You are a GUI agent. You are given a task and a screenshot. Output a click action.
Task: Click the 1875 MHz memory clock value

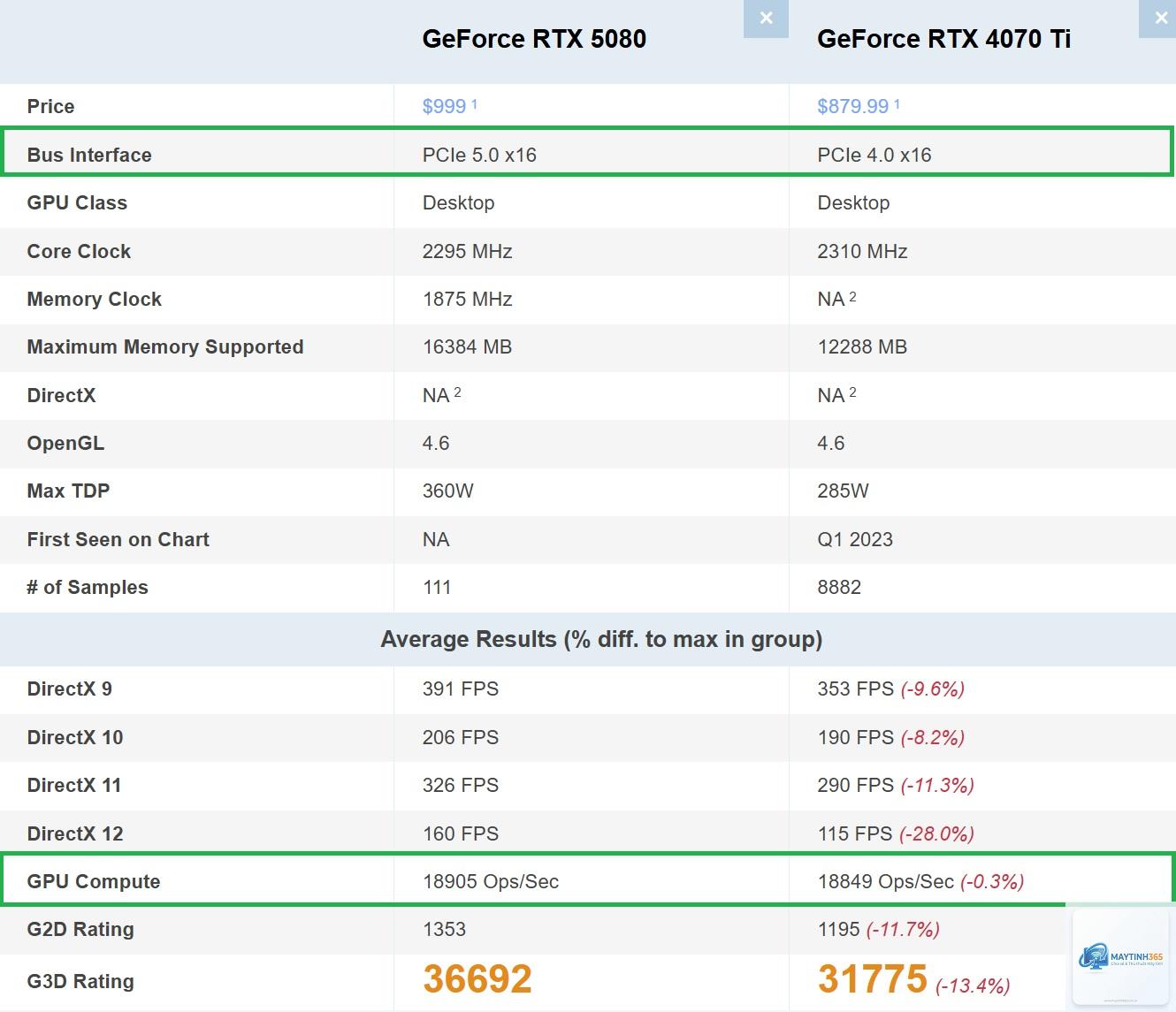[467, 299]
